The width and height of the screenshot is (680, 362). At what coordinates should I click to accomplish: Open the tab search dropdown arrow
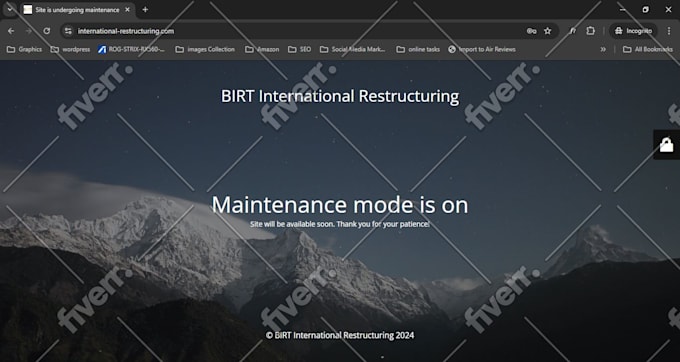coord(10,9)
